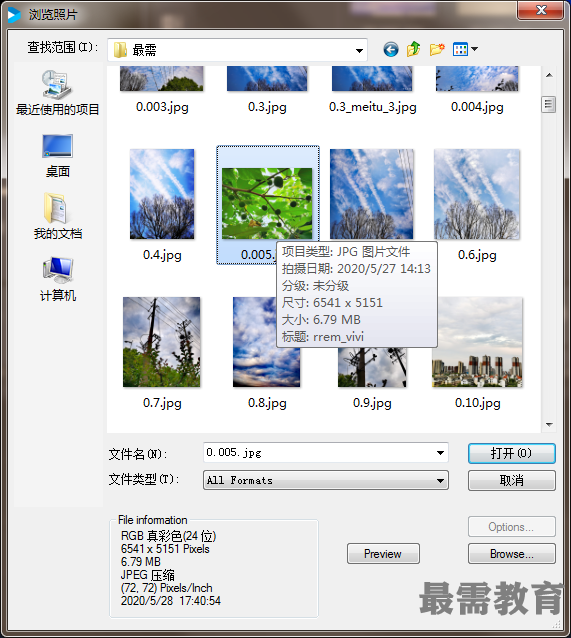Expand the file name dropdown list
The width and height of the screenshot is (571, 638).
pos(440,453)
